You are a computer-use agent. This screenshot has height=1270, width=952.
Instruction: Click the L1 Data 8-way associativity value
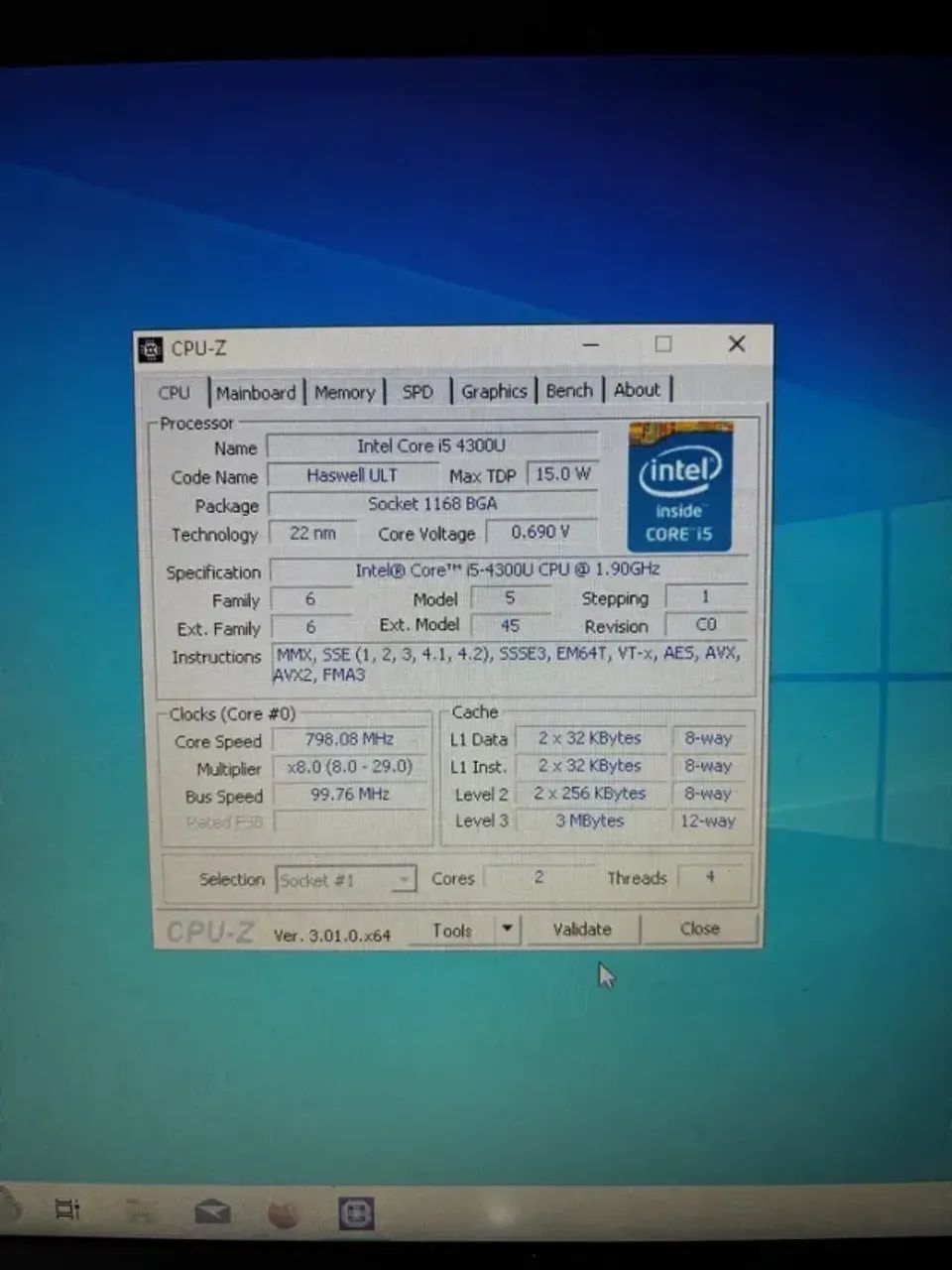[708, 738]
